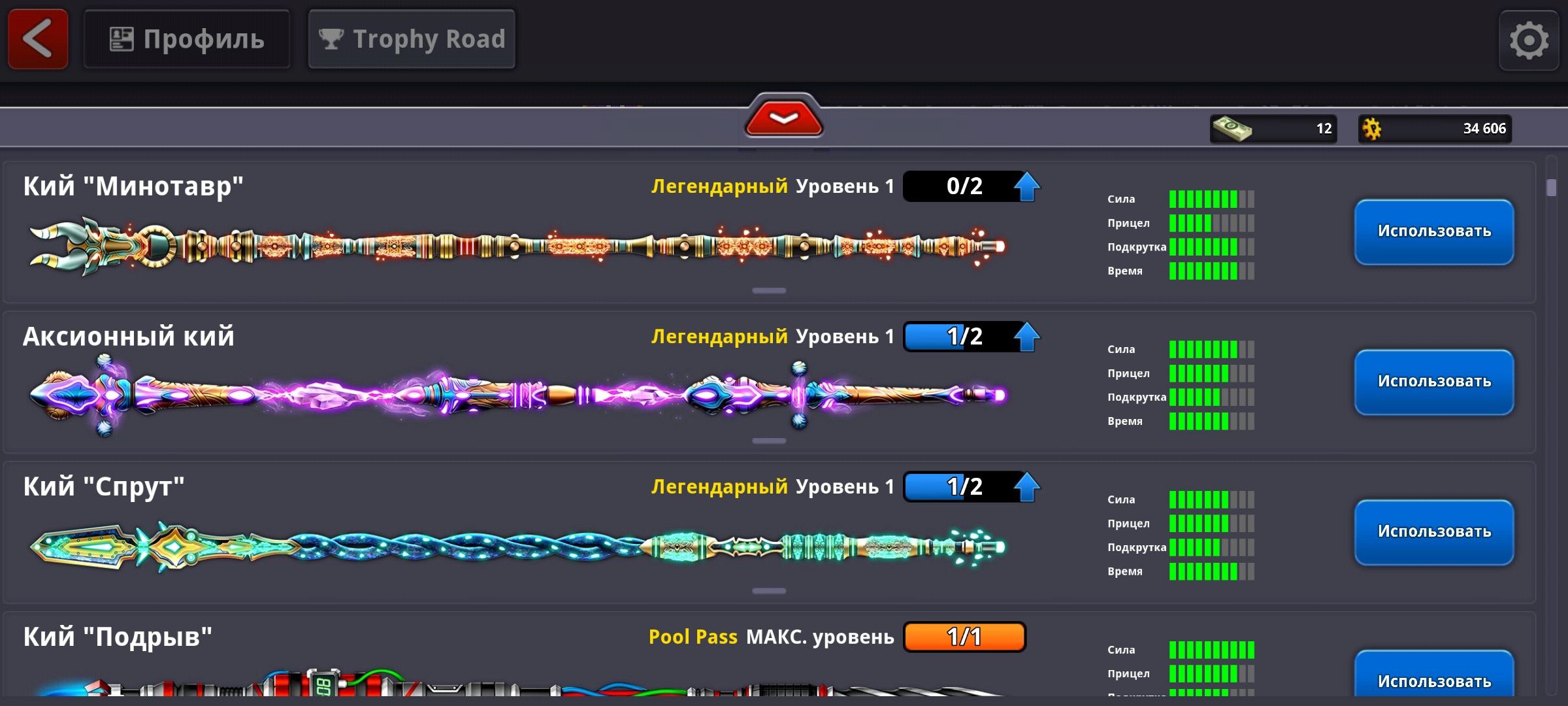The height and width of the screenshot is (706, 1568).
Task: Tap upgrade arrow for Кий "Спрут"
Action: 1027,487
